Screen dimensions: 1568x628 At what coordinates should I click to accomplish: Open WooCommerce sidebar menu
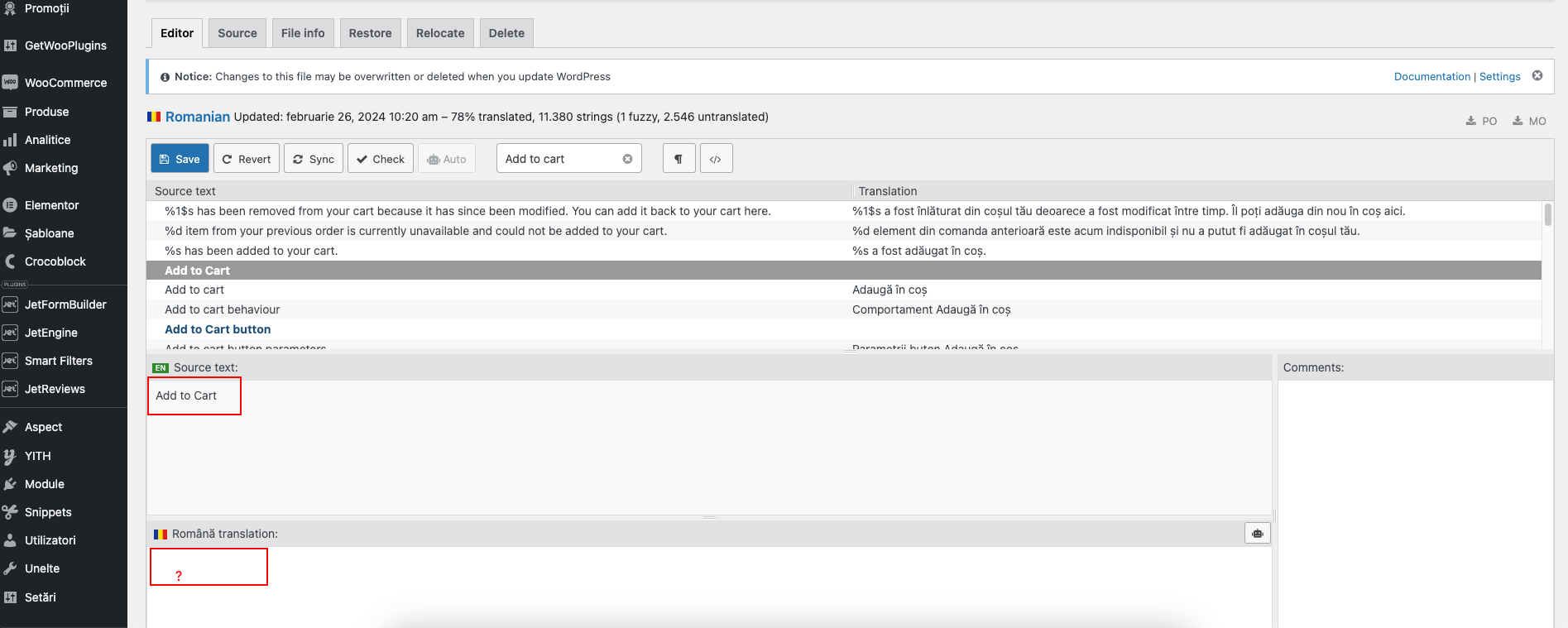pos(64,83)
